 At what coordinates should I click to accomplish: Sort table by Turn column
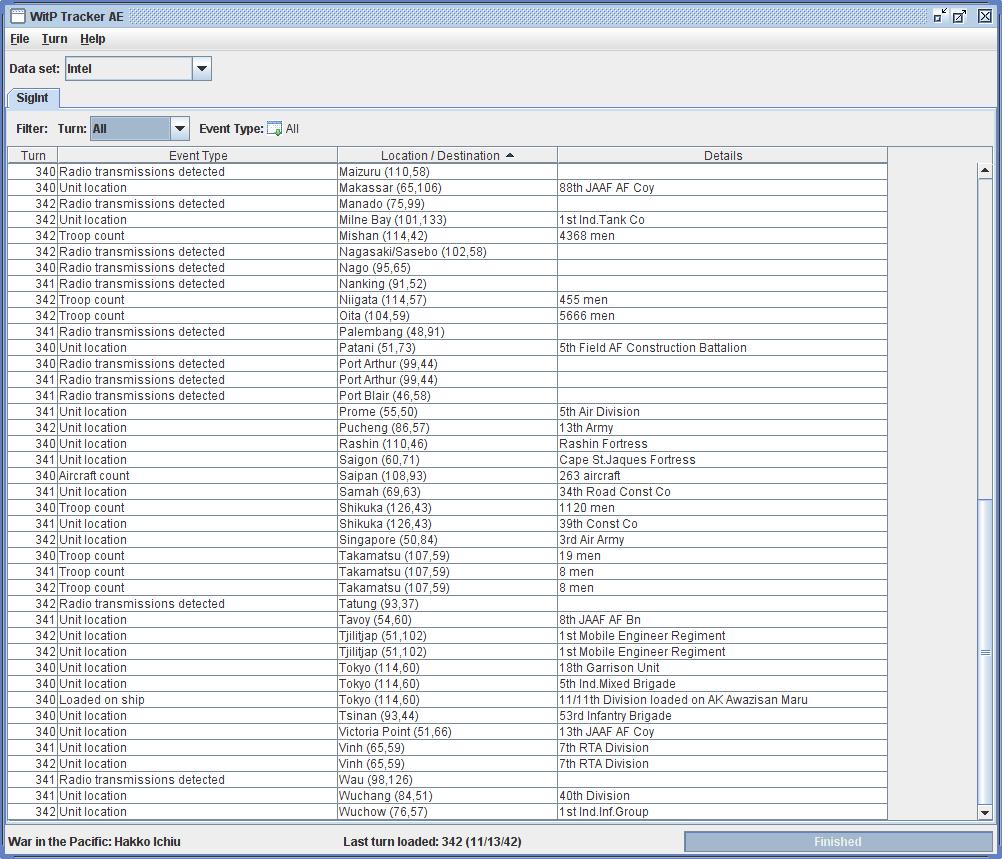pos(33,155)
